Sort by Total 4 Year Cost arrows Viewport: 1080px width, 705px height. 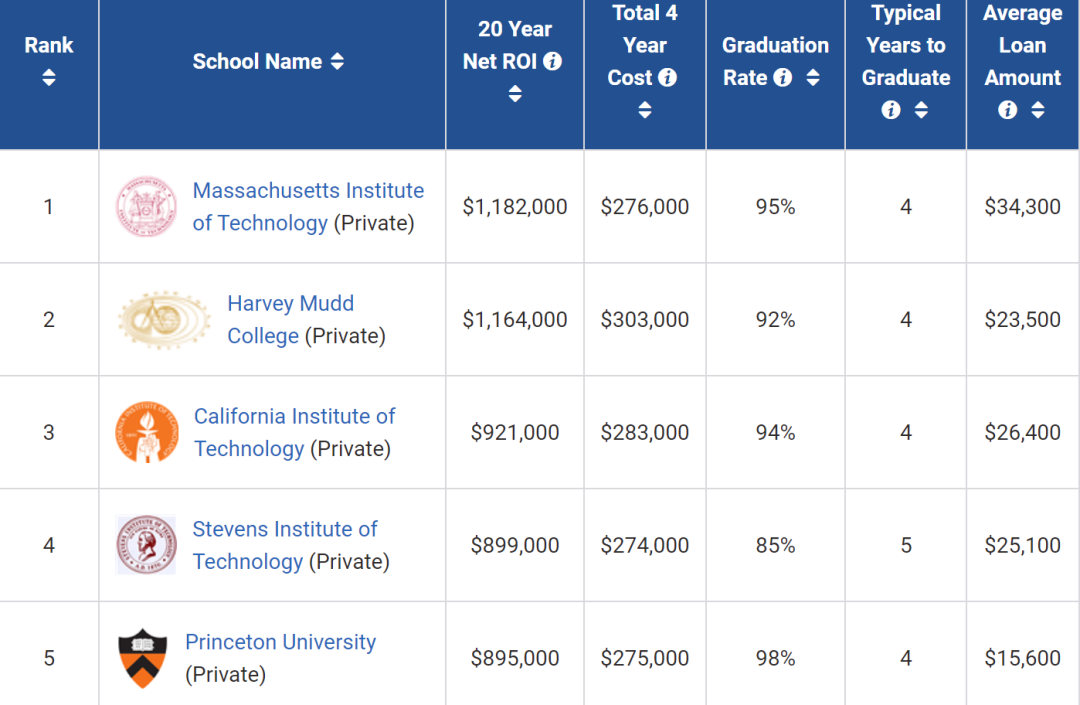coord(645,110)
